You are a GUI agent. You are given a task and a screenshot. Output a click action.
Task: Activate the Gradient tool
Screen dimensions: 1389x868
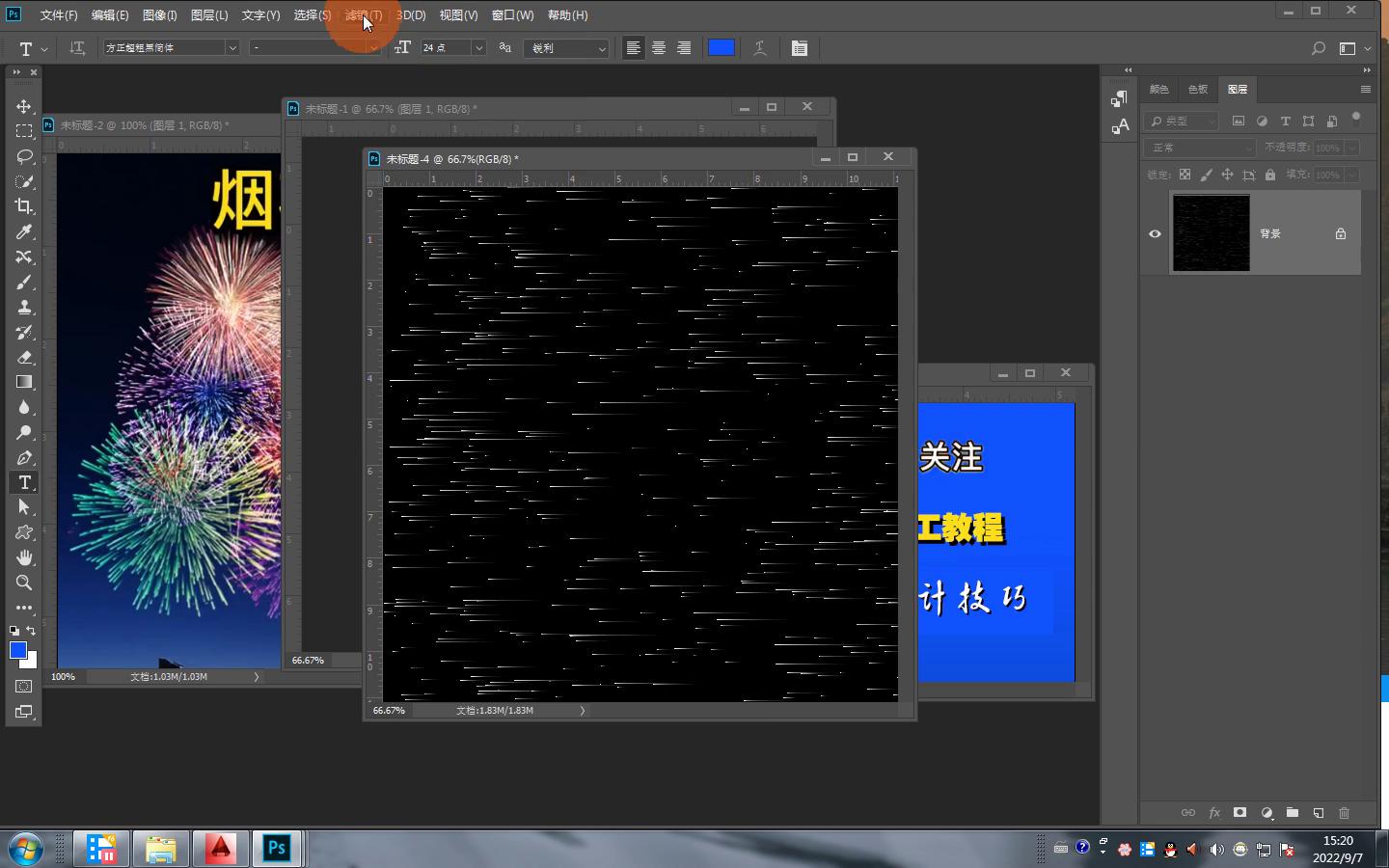point(24,382)
